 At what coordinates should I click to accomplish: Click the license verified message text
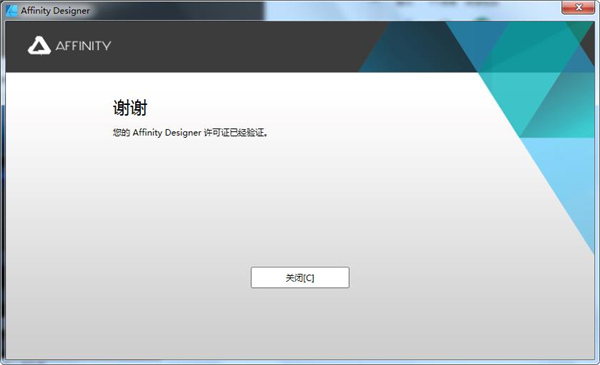tap(190, 133)
